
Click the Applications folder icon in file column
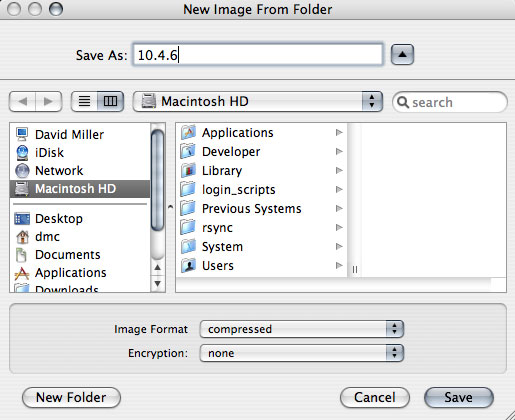pos(188,132)
